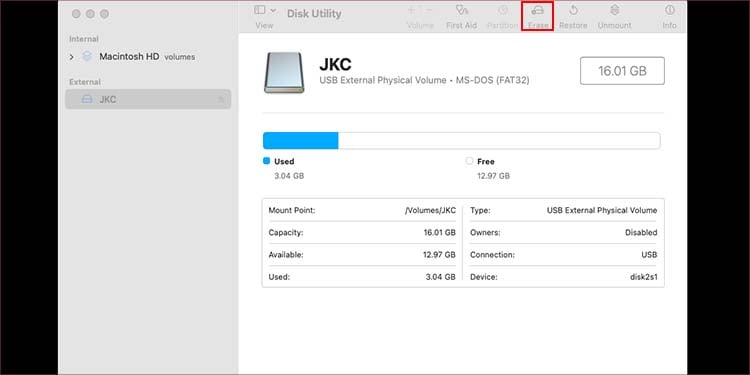Click the Erase toolbar icon
The width and height of the screenshot is (750, 375).
(538, 11)
